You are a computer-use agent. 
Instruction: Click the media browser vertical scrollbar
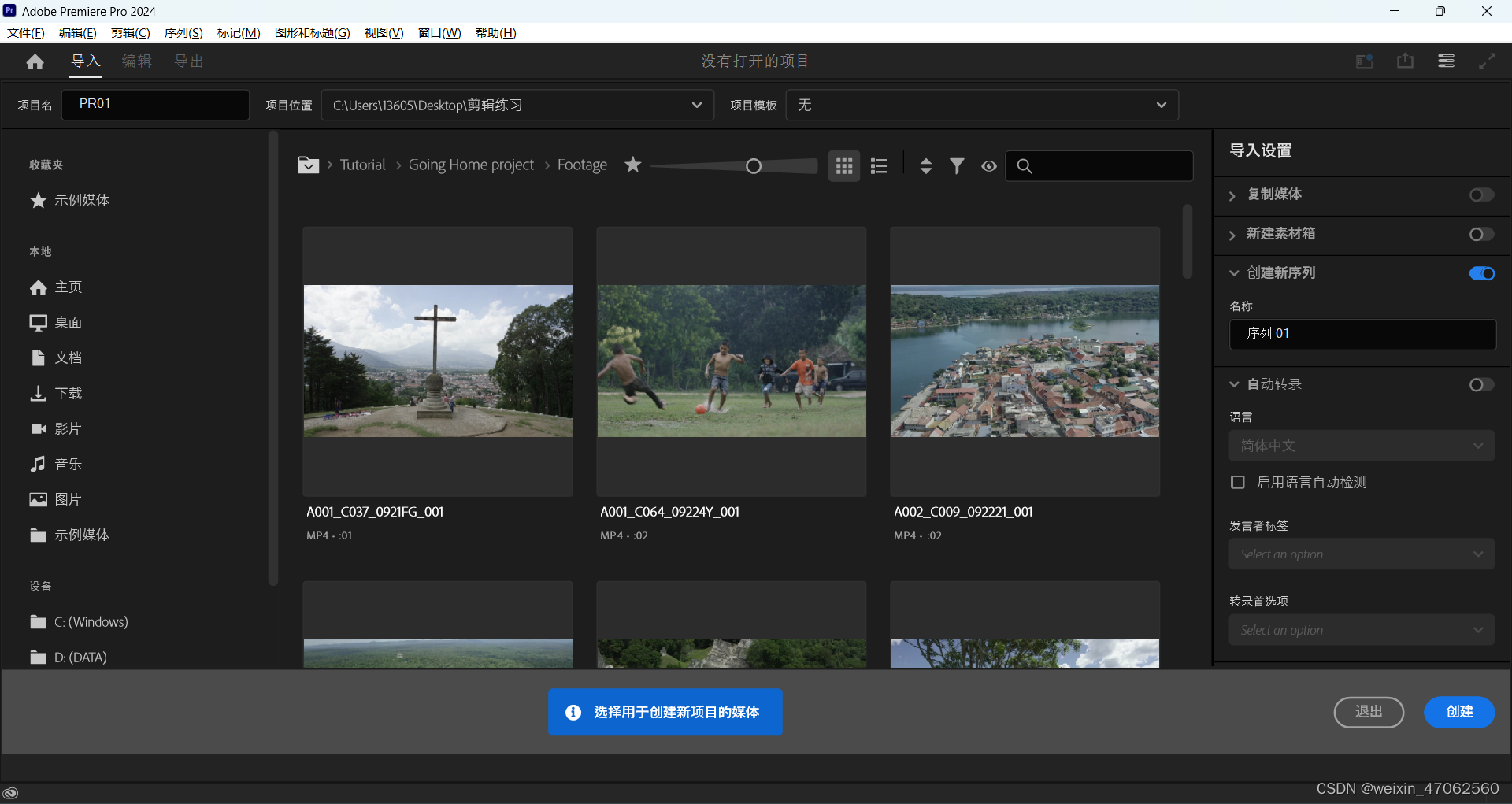pos(1187,241)
